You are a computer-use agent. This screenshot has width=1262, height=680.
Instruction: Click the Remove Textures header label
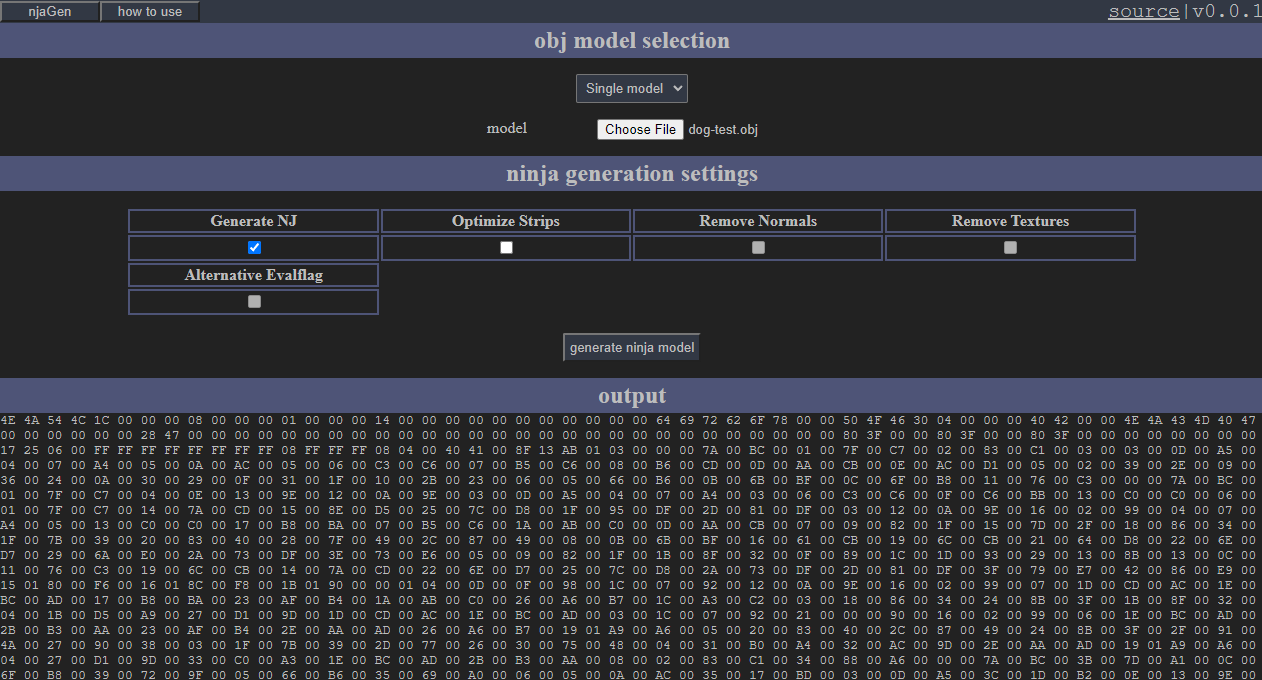coord(1010,221)
